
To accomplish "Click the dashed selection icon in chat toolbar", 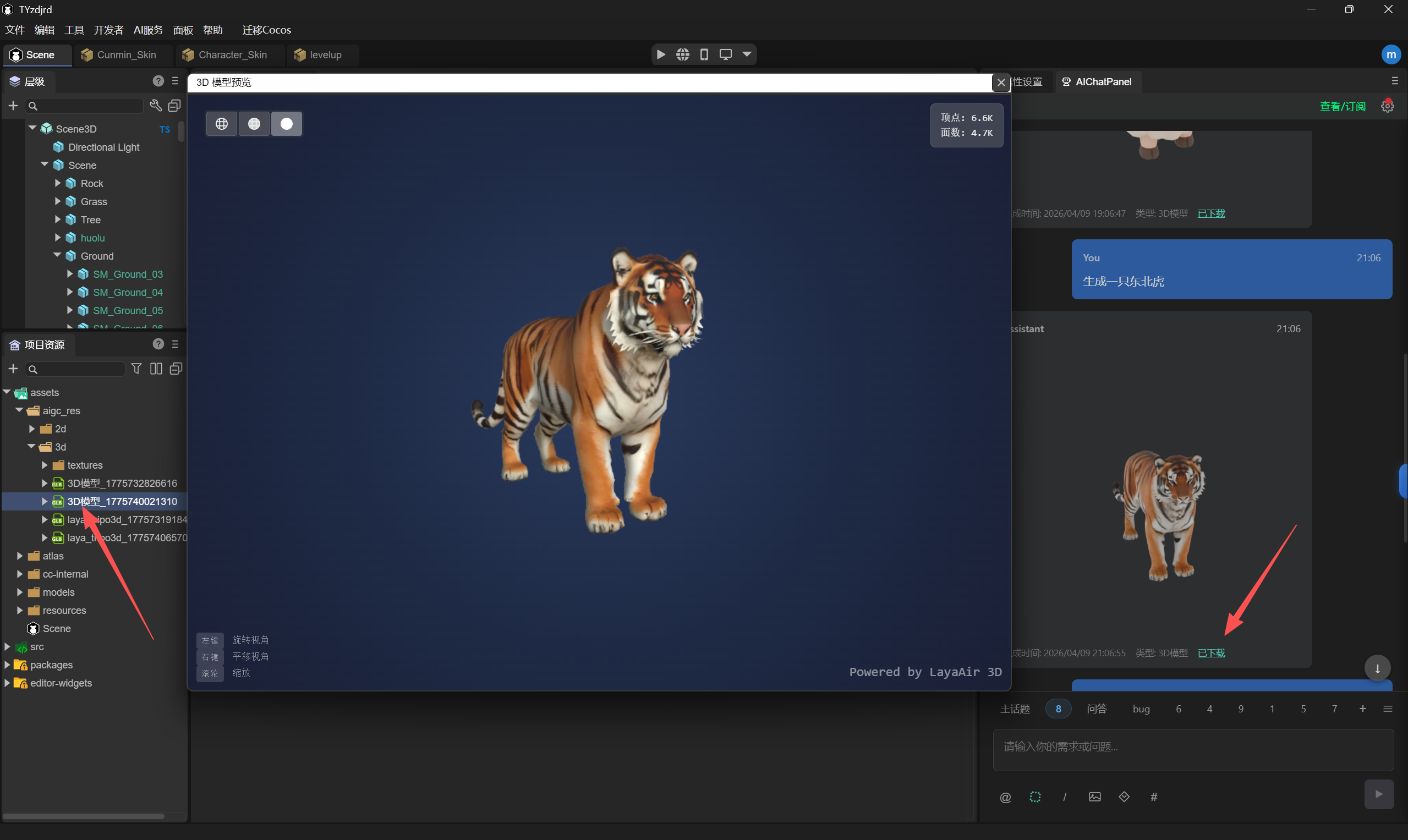I will coord(1035,797).
